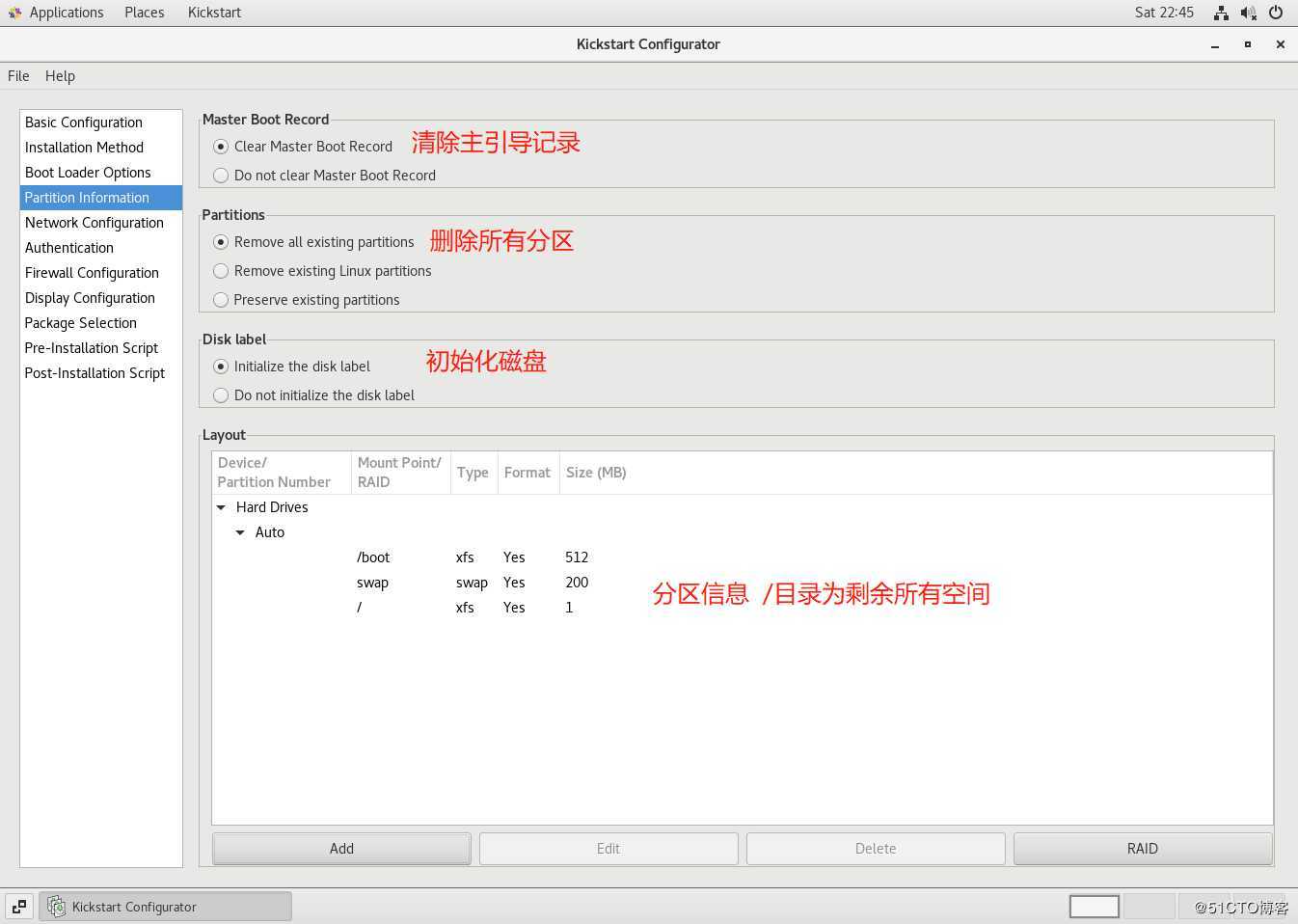Click the RAID button
The width and height of the screenshot is (1298, 924).
1143,849
